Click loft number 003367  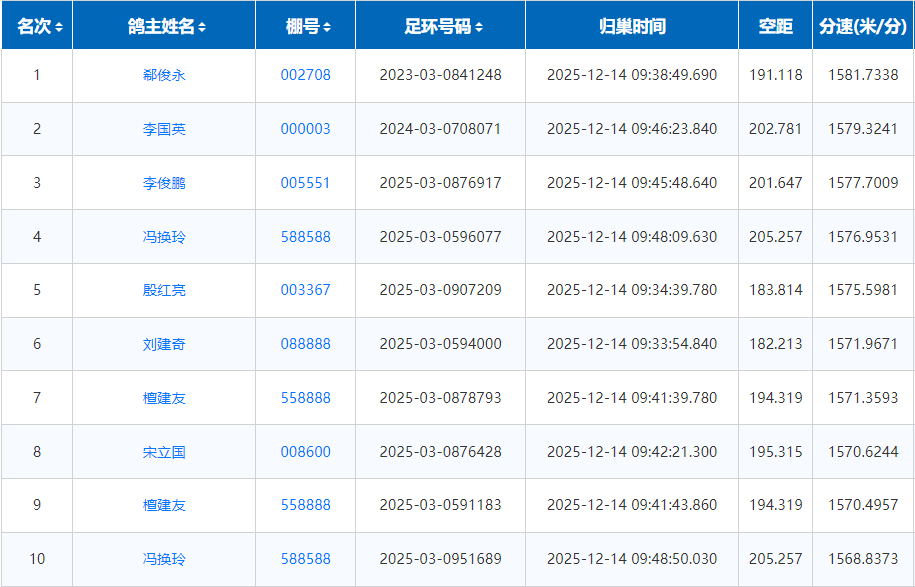(305, 290)
